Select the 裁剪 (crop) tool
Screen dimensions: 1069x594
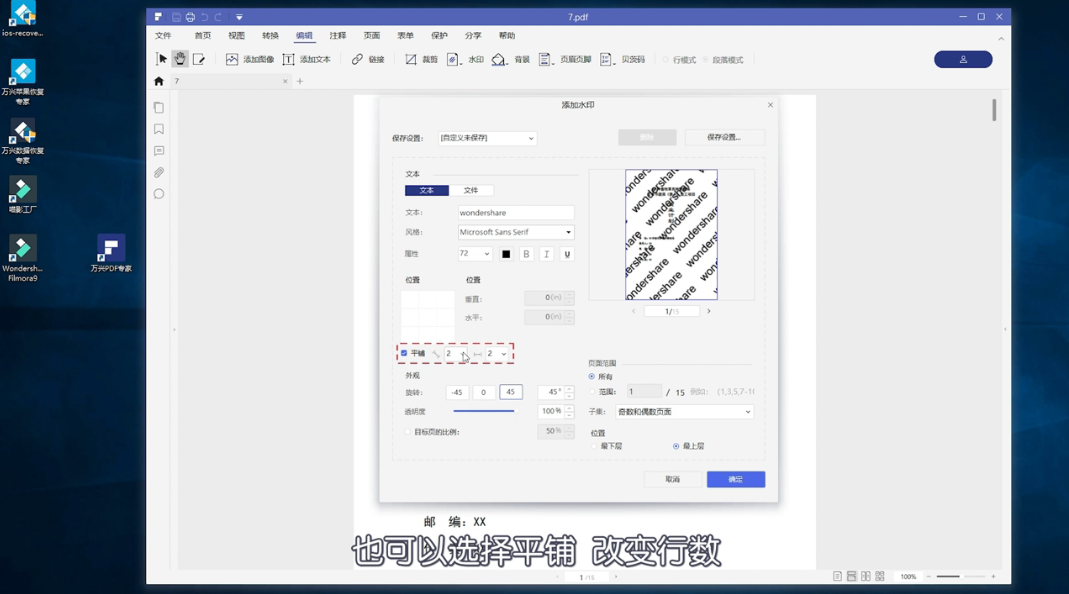(421, 59)
